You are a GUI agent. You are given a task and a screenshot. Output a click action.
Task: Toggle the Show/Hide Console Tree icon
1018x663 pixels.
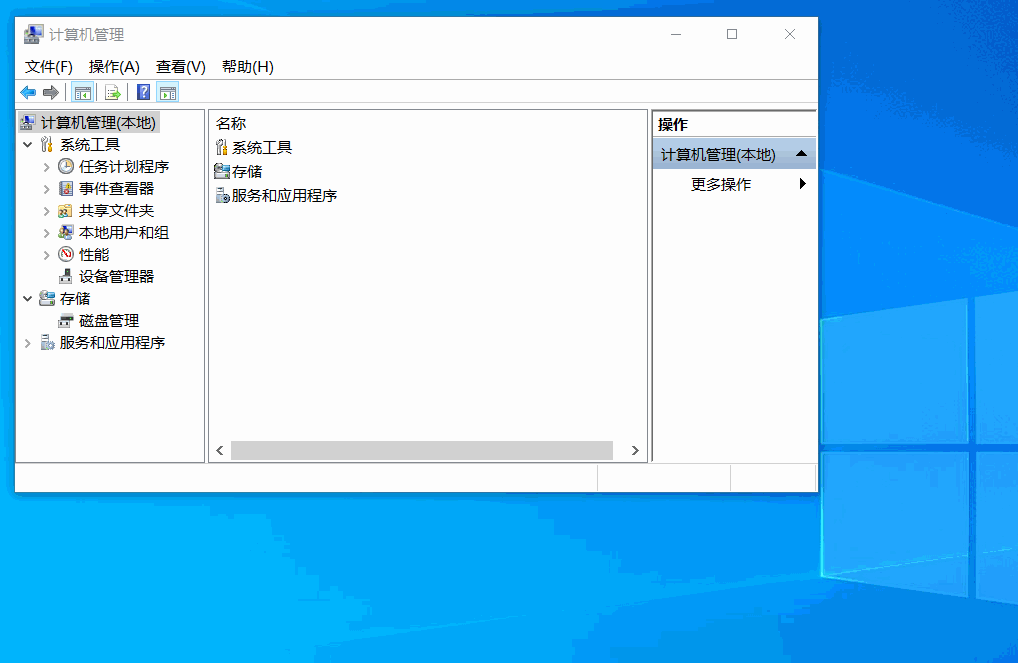coord(82,93)
